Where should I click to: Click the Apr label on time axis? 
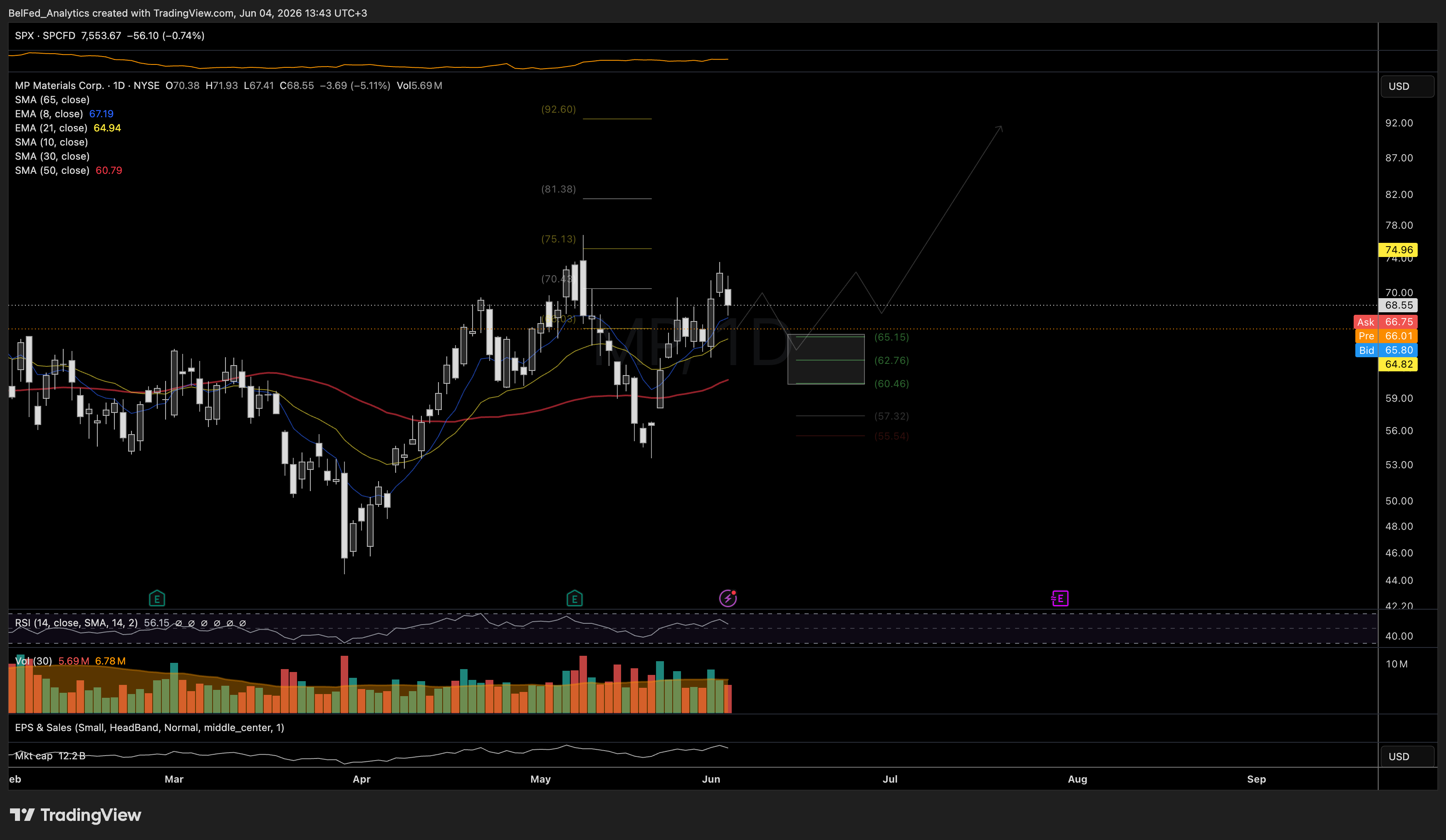(x=361, y=779)
